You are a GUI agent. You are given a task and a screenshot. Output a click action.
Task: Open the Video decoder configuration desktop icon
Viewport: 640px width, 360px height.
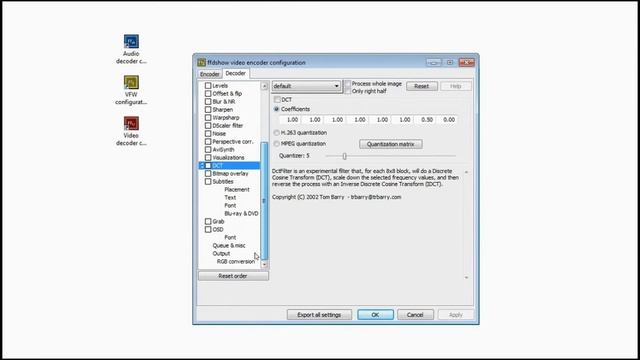click(131, 131)
